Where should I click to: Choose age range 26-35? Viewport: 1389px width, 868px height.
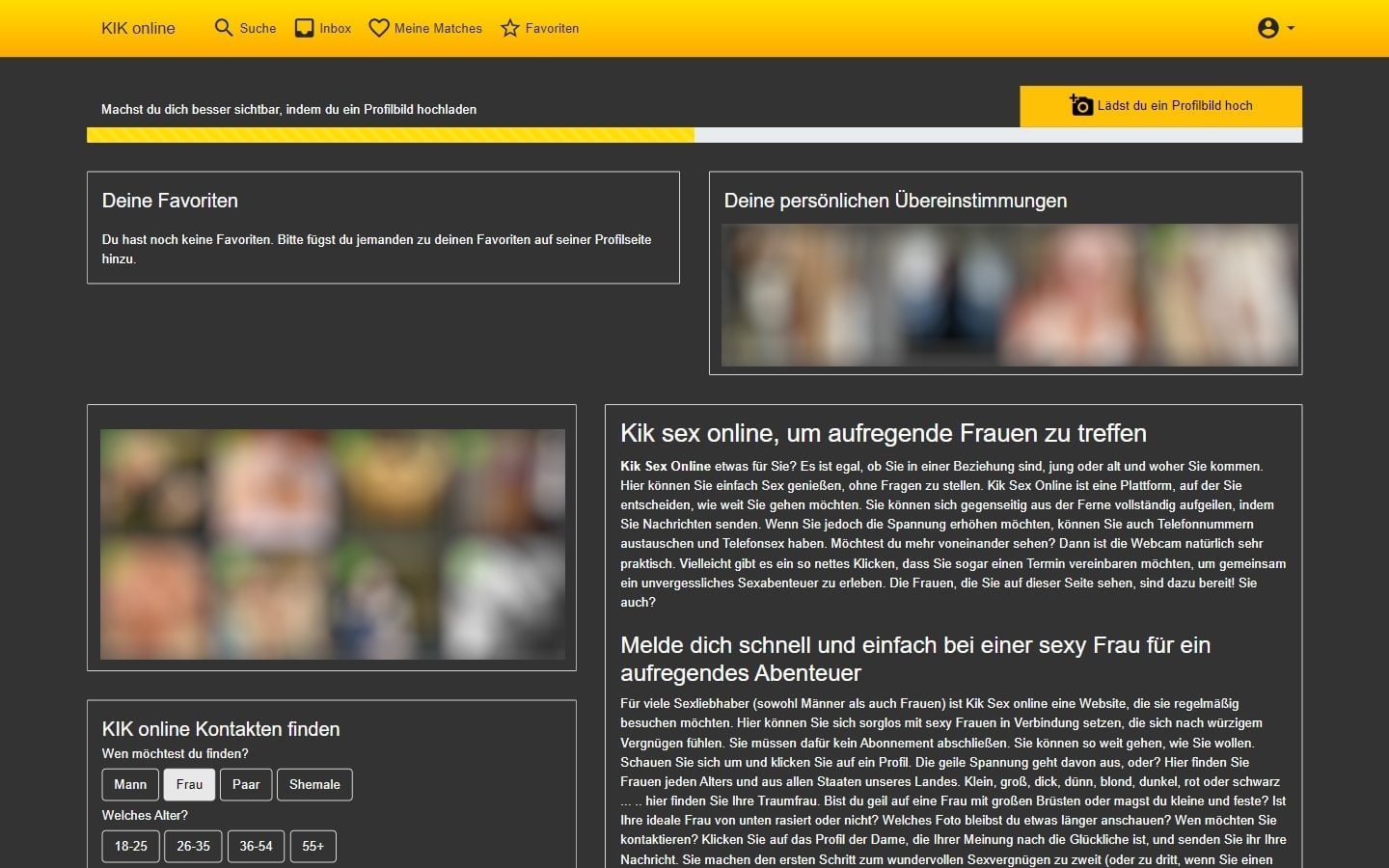193,846
